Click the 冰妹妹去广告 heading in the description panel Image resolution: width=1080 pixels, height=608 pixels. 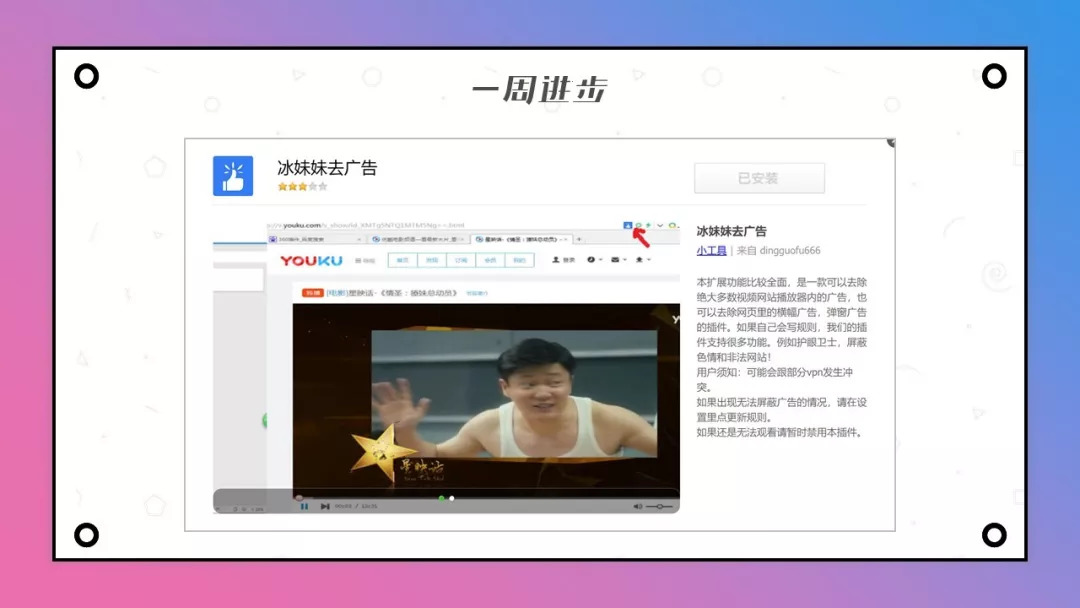731,231
